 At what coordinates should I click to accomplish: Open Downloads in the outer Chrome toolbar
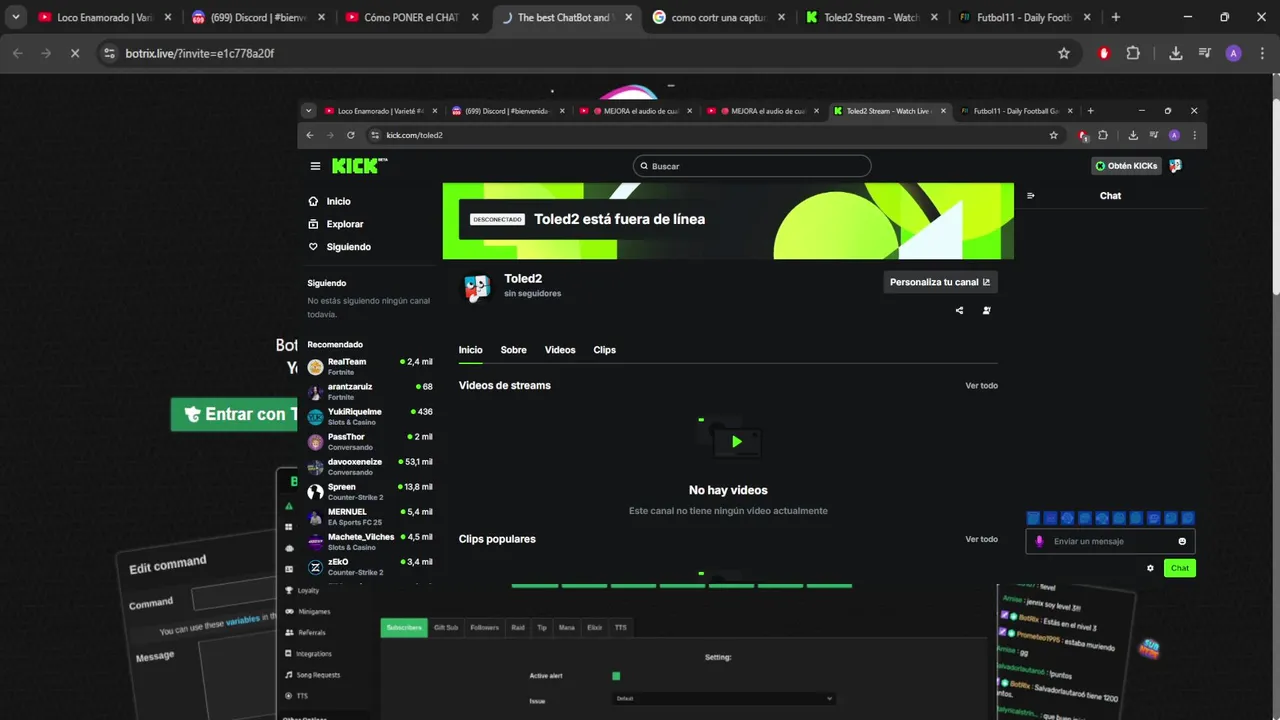click(x=1176, y=53)
